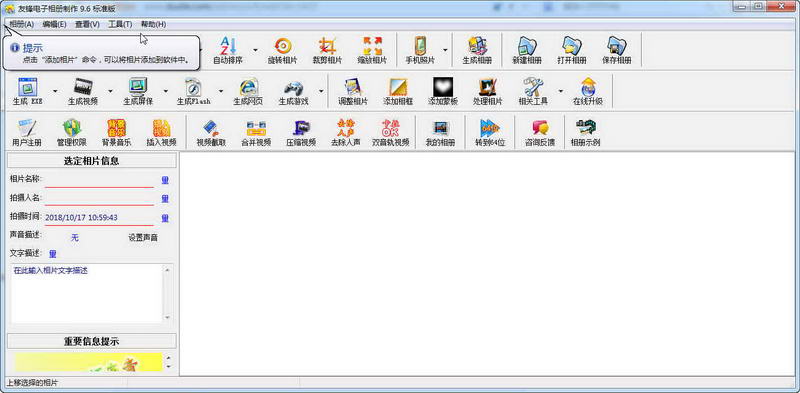Click the 生成 EXE icon
This screenshot has height=393, width=800.
(x=28, y=92)
